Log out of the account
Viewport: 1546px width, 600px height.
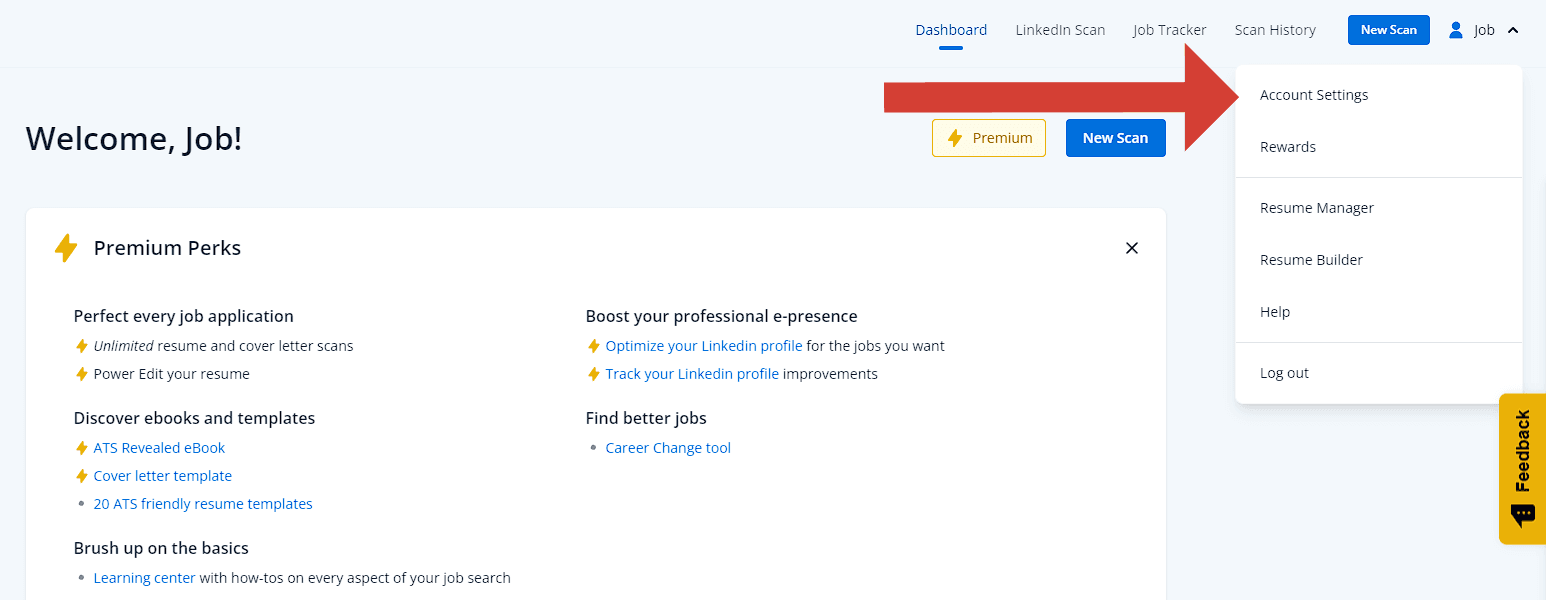(1284, 373)
